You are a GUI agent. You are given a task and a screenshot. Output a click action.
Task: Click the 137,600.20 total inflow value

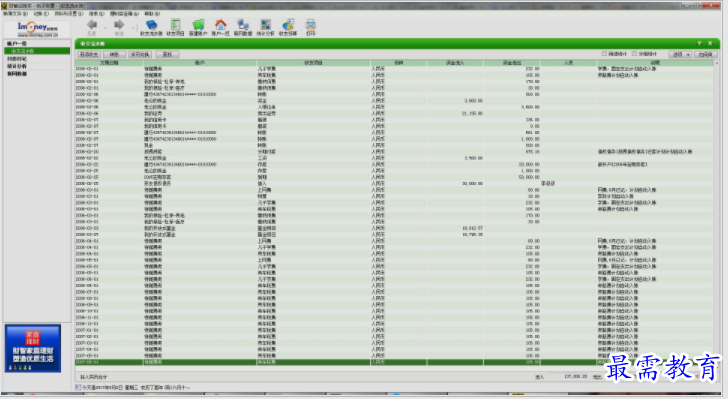pos(576,377)
